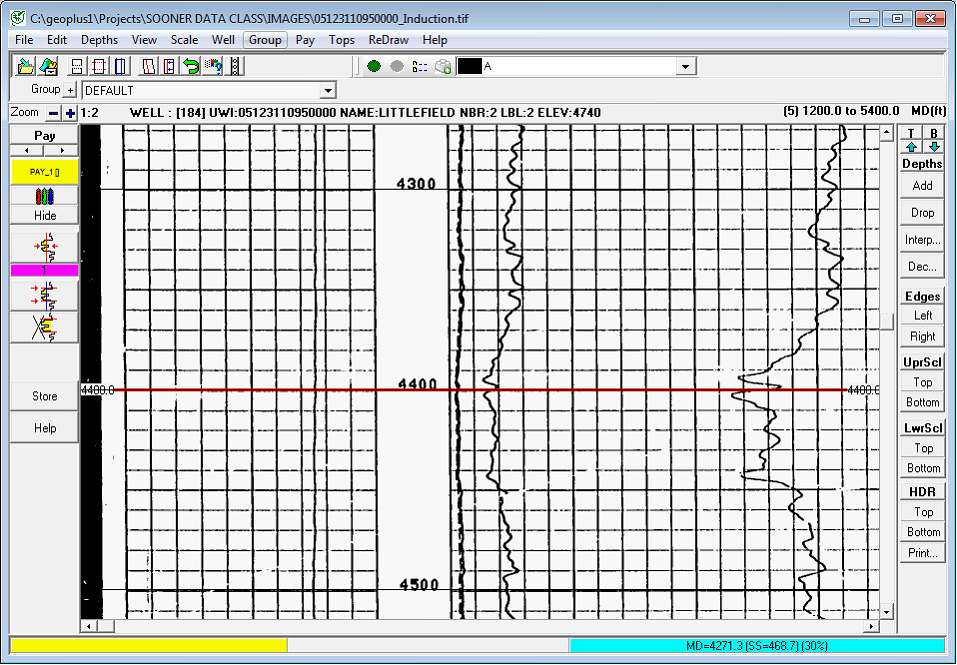This screenshot has height=665, width=957.
Task: Open the Depths menu
Action: pyautogui.click(x=99, y=40)
